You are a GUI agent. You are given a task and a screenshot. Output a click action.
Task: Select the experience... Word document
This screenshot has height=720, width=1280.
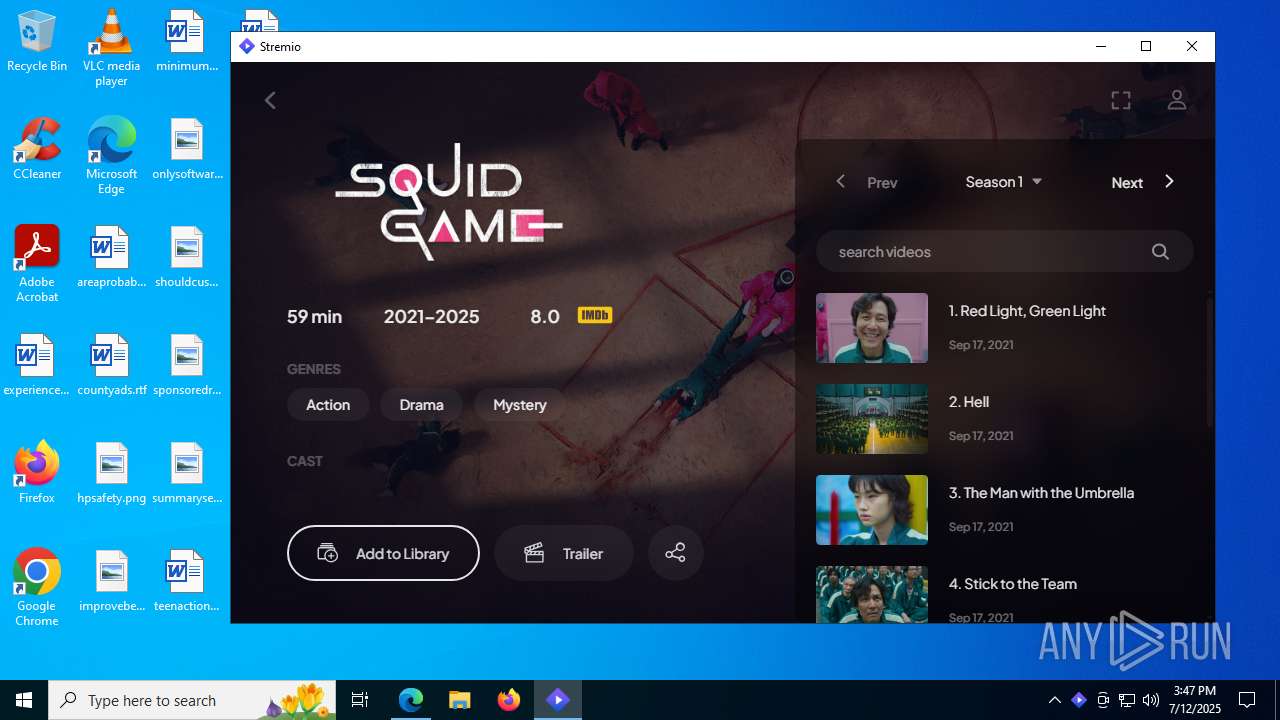[37, 365]
